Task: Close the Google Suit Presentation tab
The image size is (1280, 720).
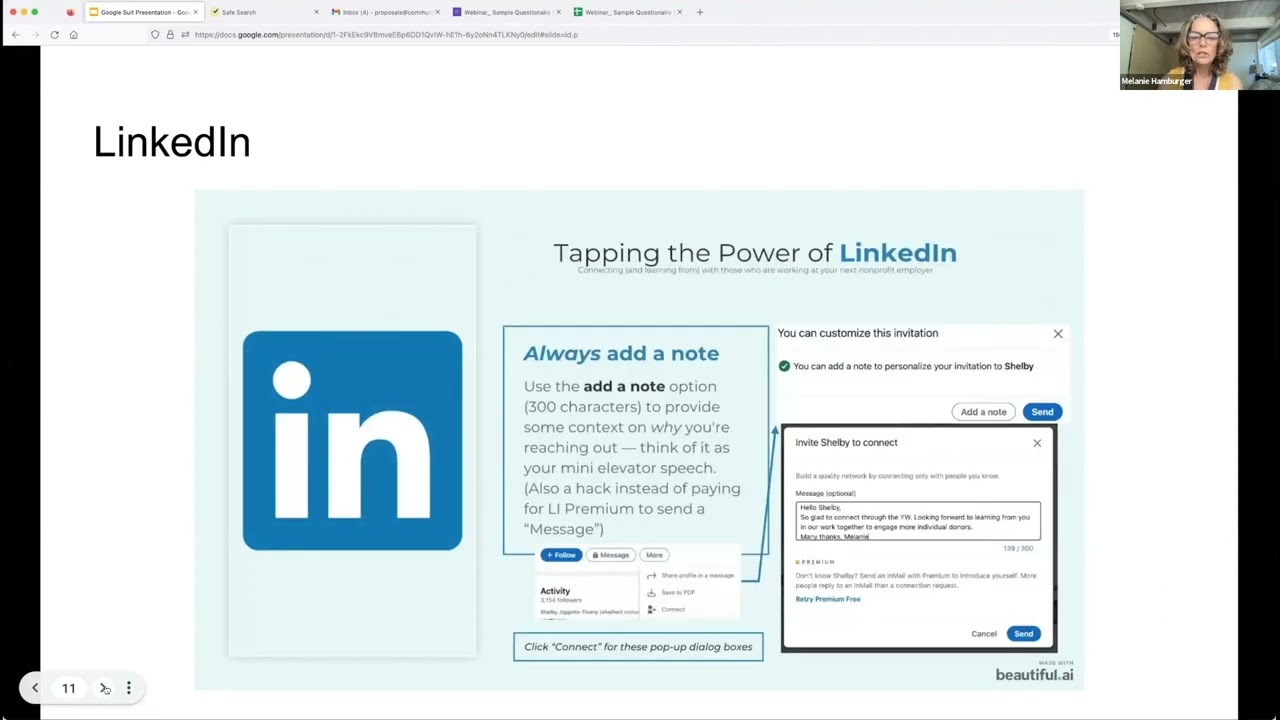Action: [196, 12]
